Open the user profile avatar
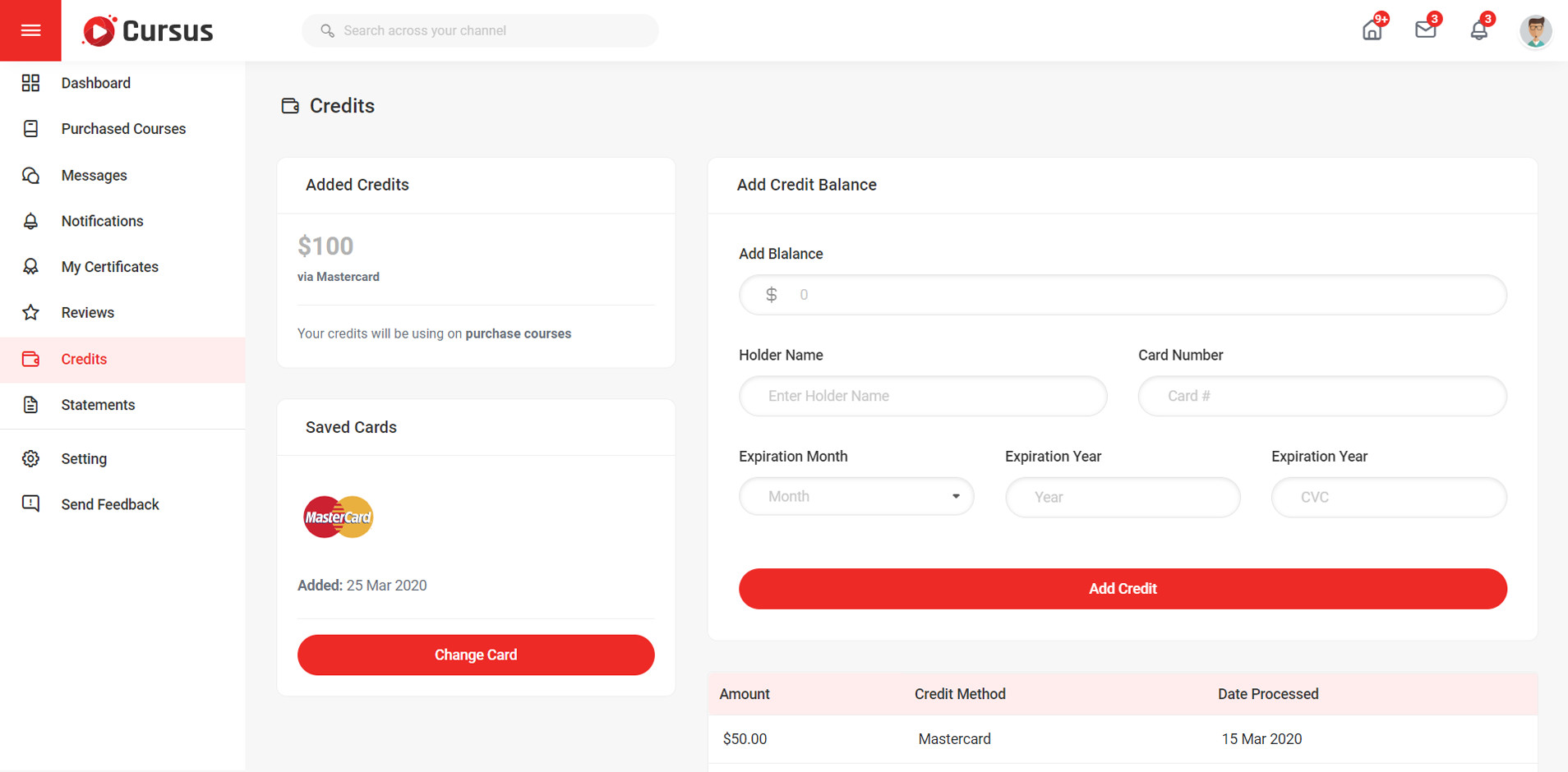This screenshot has width=1568, height=772. (x=1534, y=31)
